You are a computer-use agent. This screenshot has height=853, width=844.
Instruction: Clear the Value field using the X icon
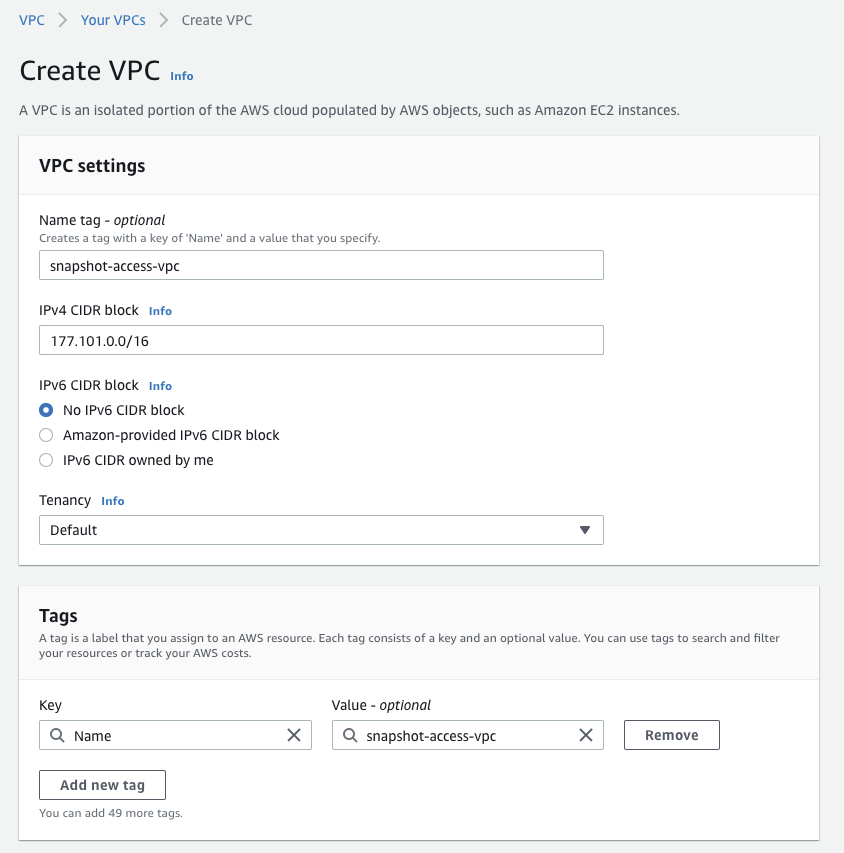(586, 735)
